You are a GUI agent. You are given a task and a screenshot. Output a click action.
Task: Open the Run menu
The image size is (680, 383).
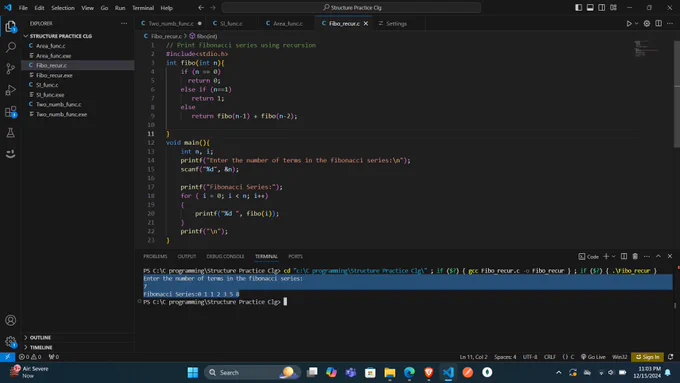[x=120, y=8]
